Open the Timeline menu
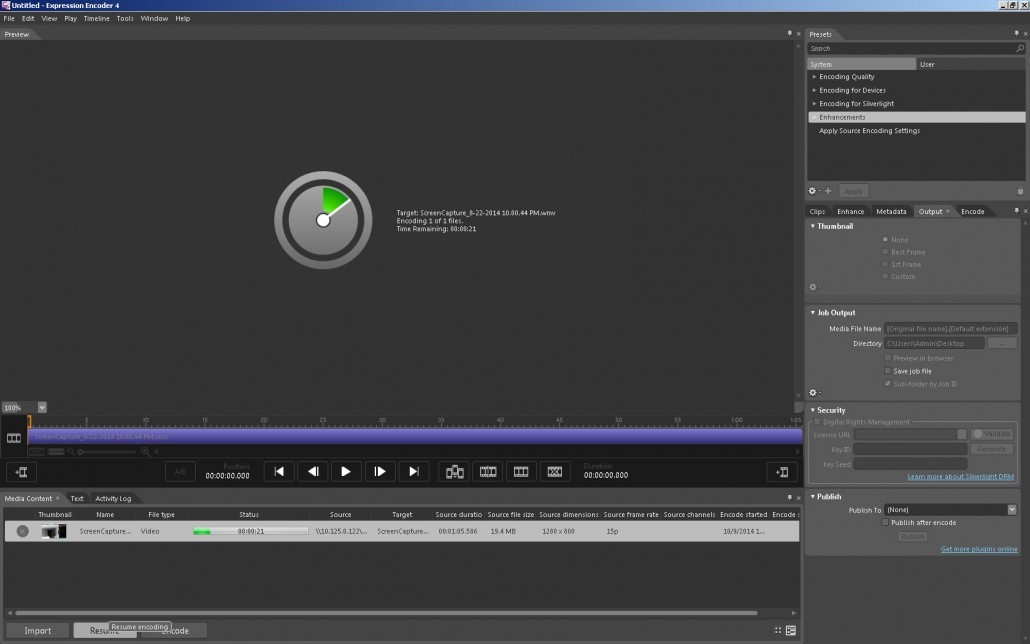 point(97,18)
